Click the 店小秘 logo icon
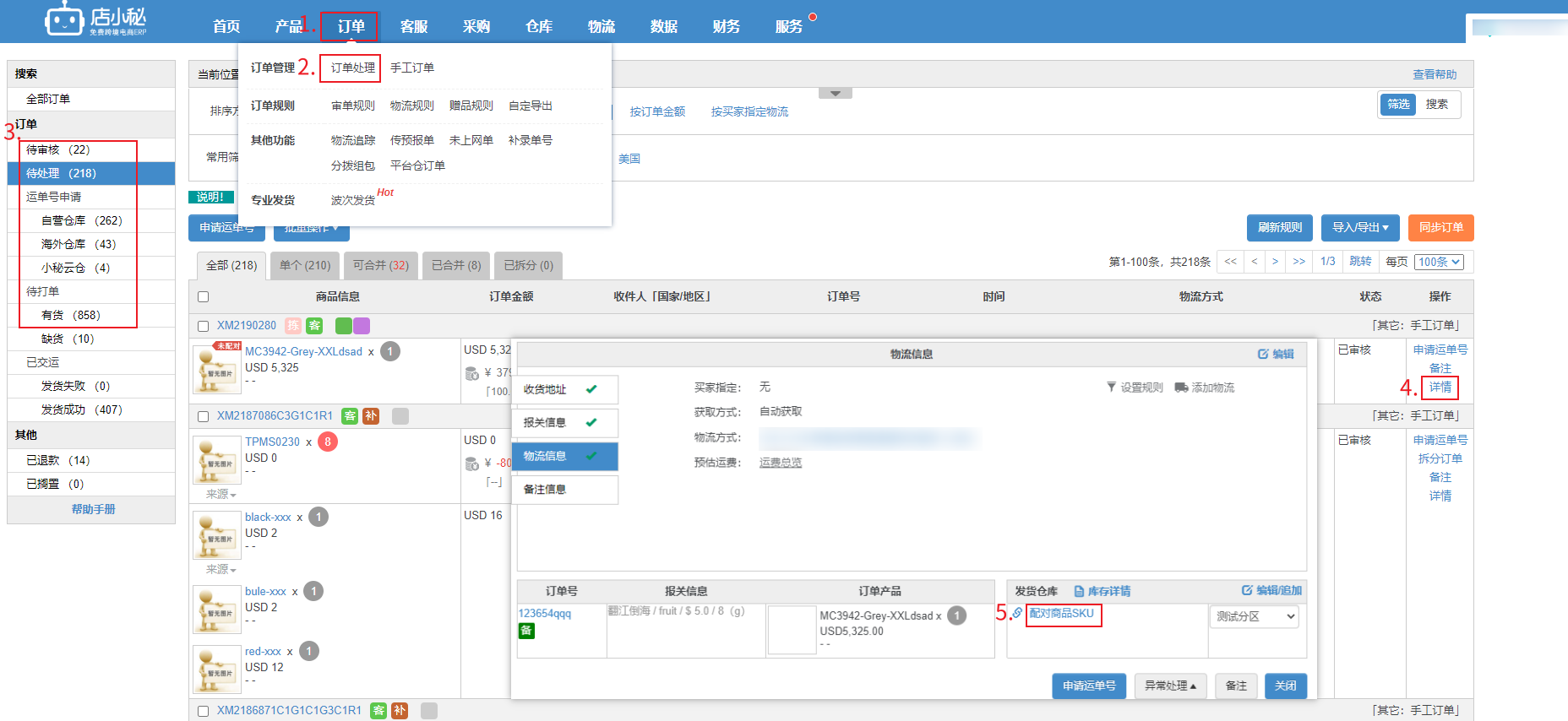The width and height of the screenshot is (1568, 721). [x=64, y=19]
